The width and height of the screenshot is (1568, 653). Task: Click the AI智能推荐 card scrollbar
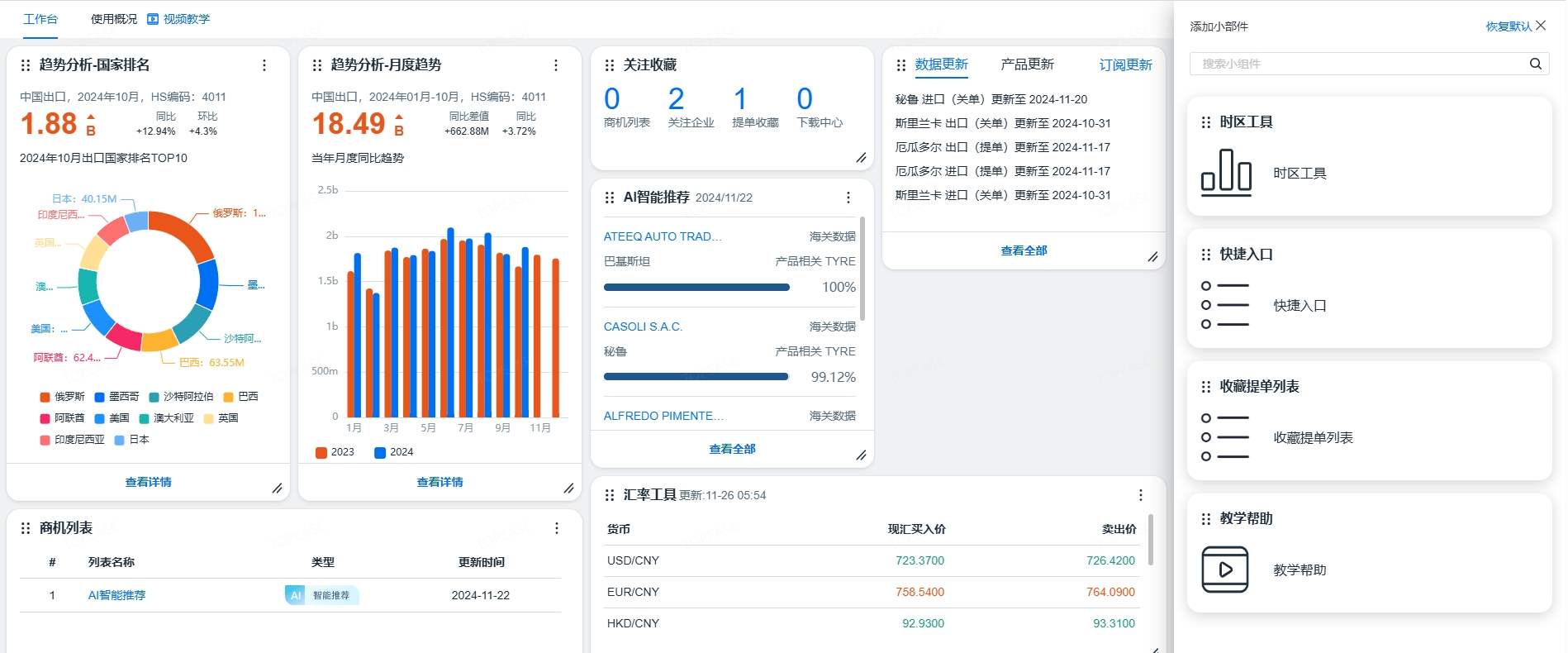862,269
